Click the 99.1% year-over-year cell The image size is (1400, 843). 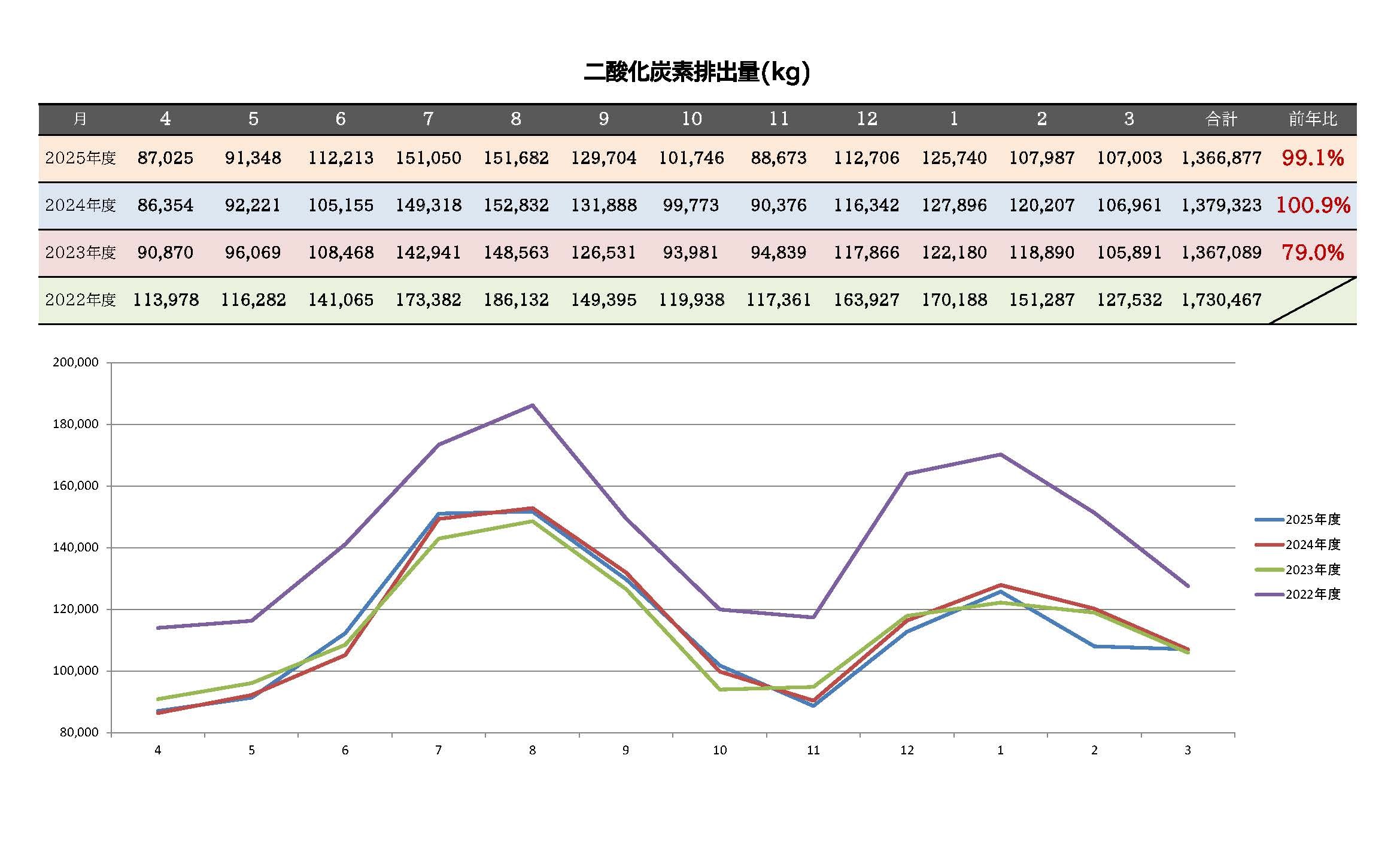click(x=1313, y=158)
